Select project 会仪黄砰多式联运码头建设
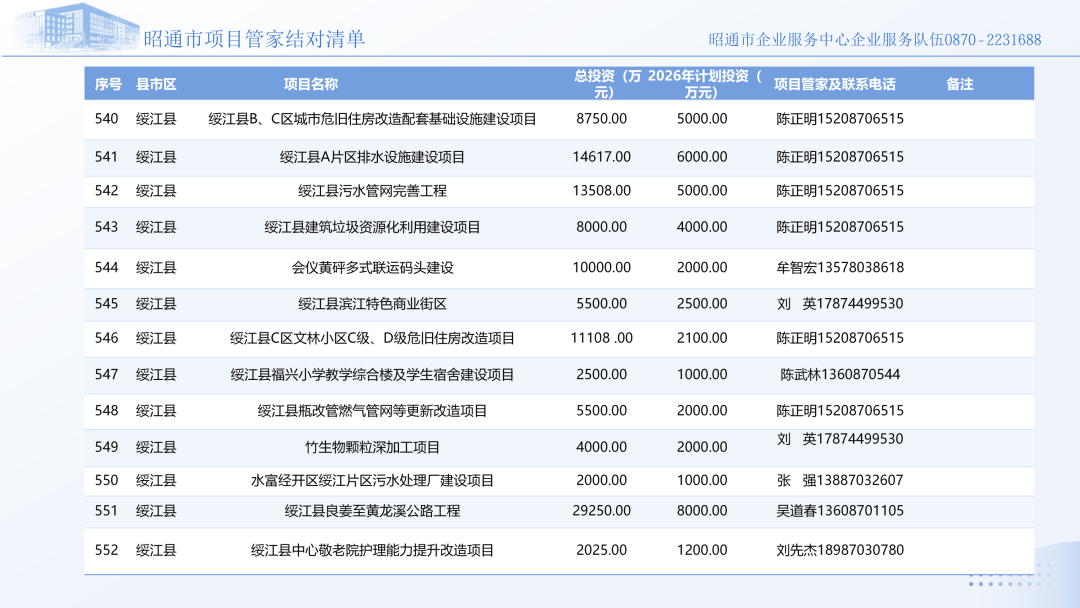Image resolution: width=1080 pixels, height=608 pixels. 373,267
